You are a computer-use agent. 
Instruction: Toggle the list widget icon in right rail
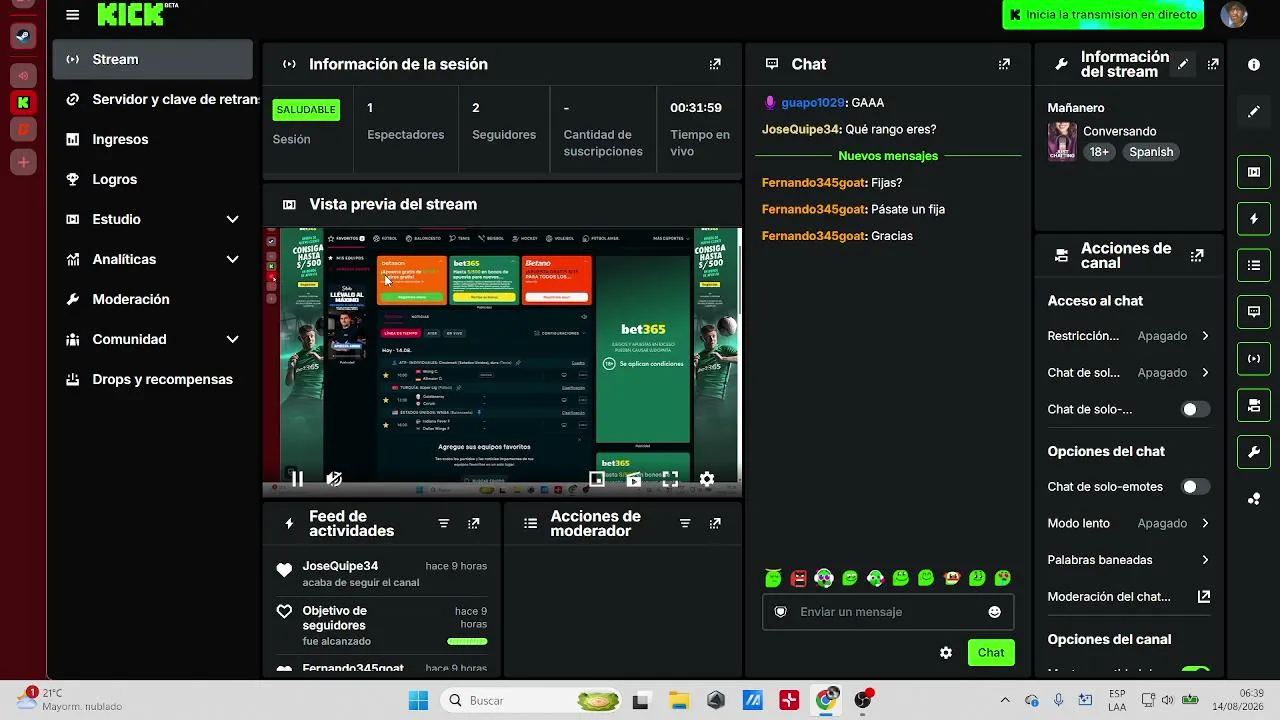1254,265
